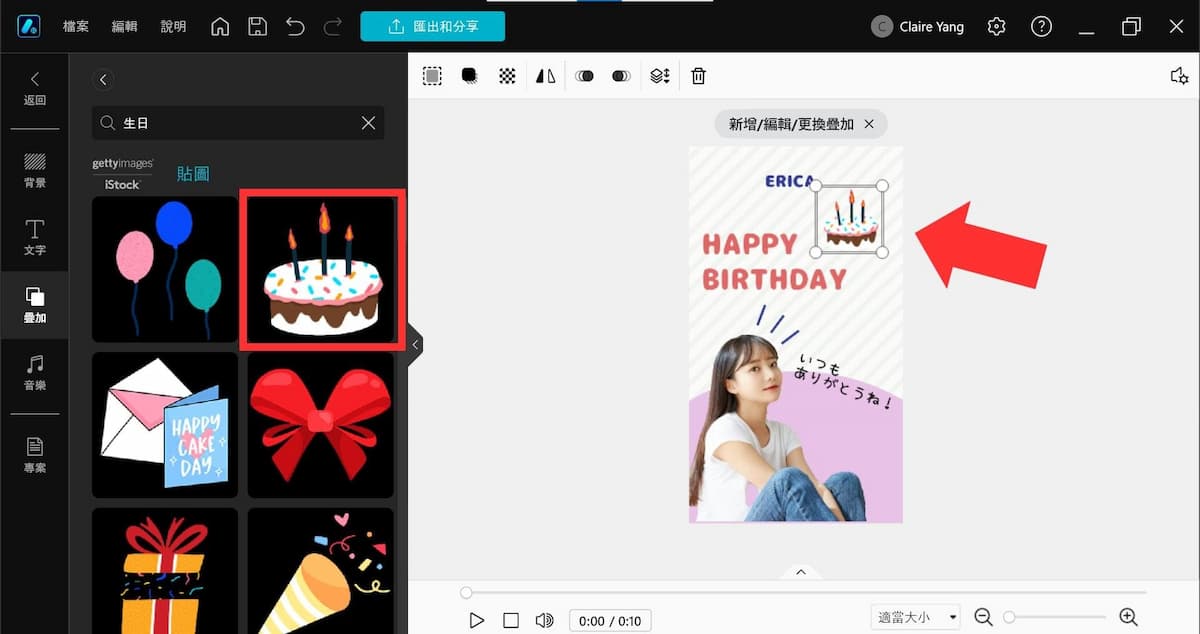The height and width of the screenshot is (634, 1200).
Task: Open the help question mark icon
Action: pyautogui.click(x=1041, y=27)
